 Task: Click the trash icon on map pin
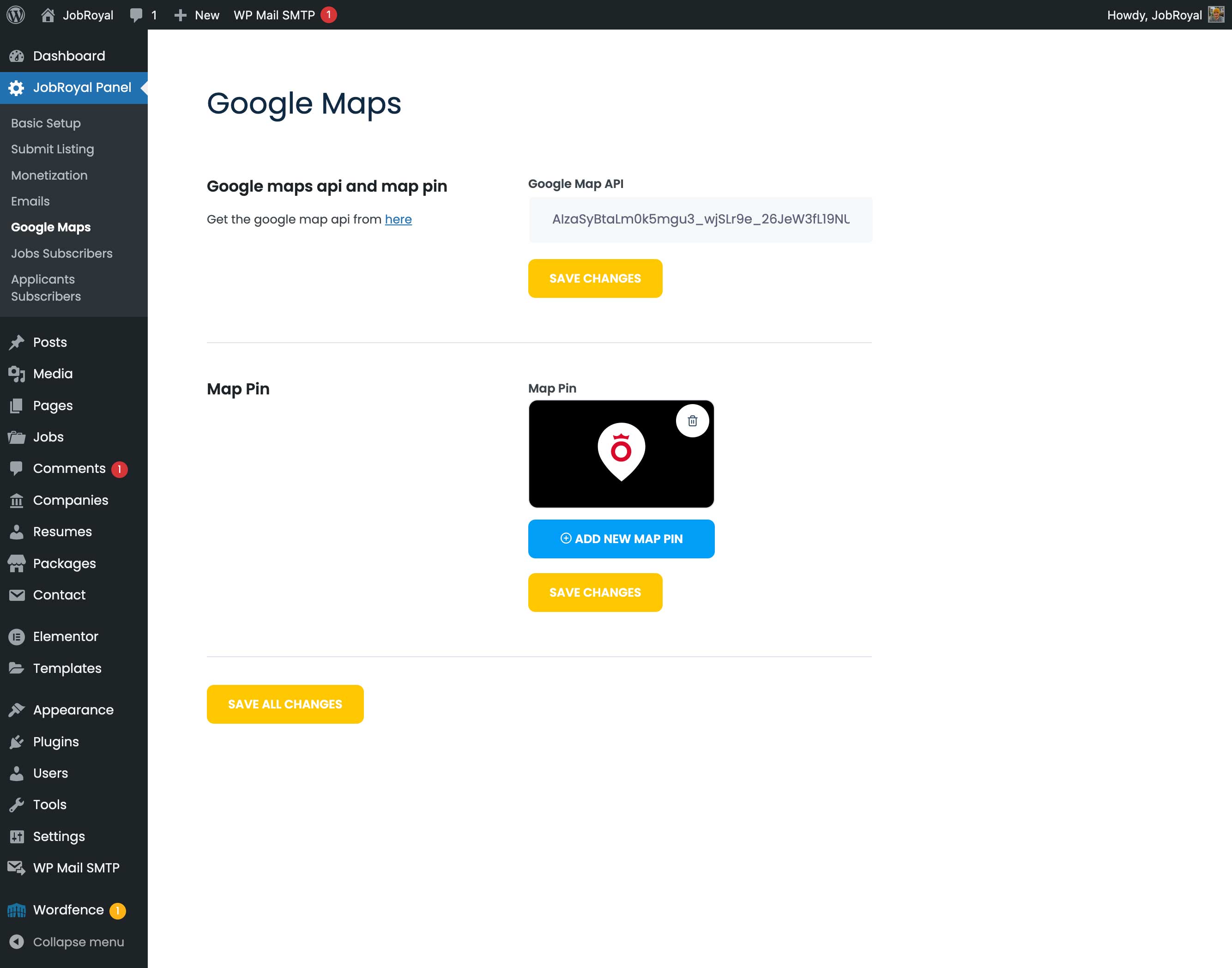[x=692, y=421]
